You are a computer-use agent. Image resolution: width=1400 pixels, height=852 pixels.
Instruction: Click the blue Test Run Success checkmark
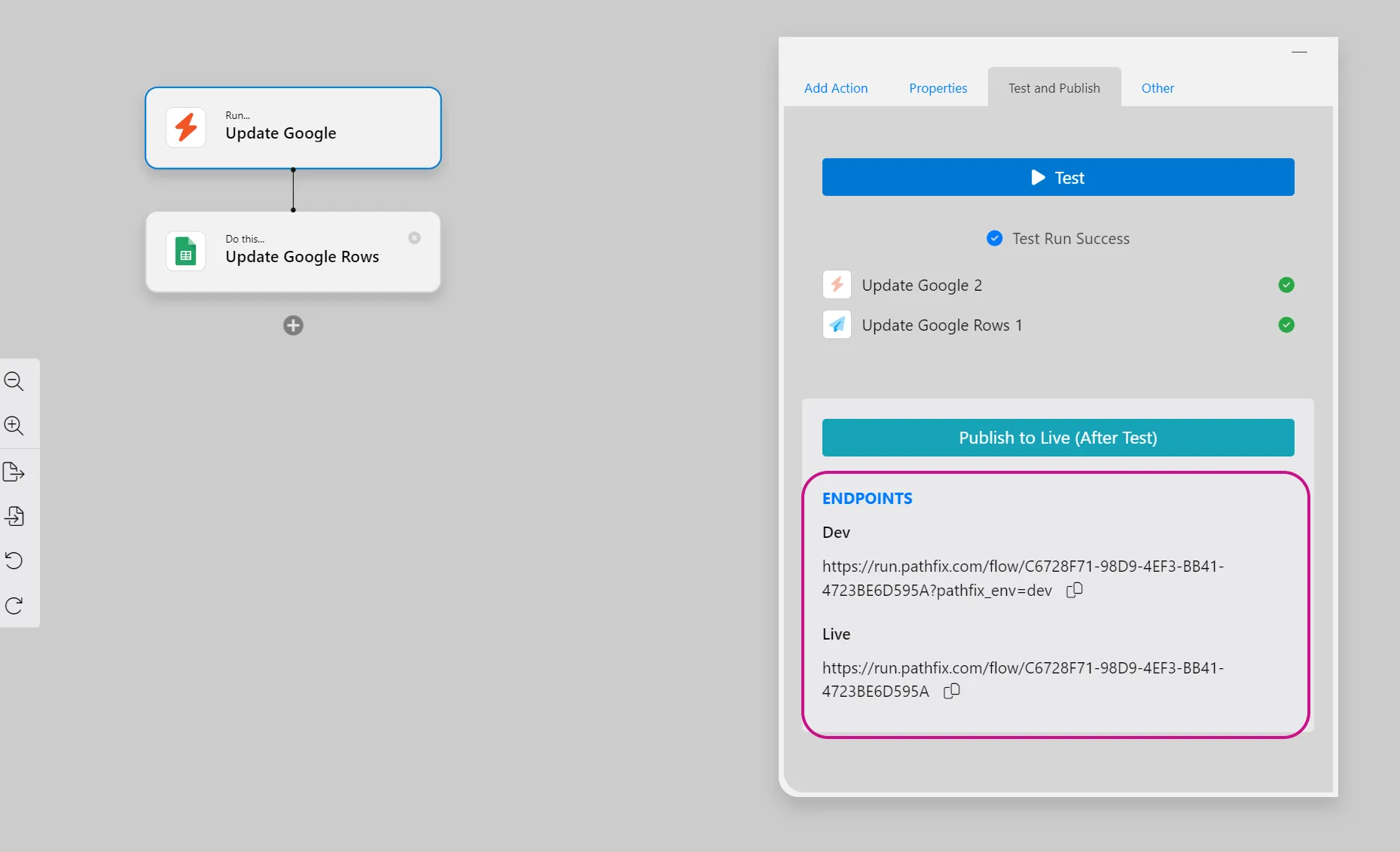[x=994, y=238]
